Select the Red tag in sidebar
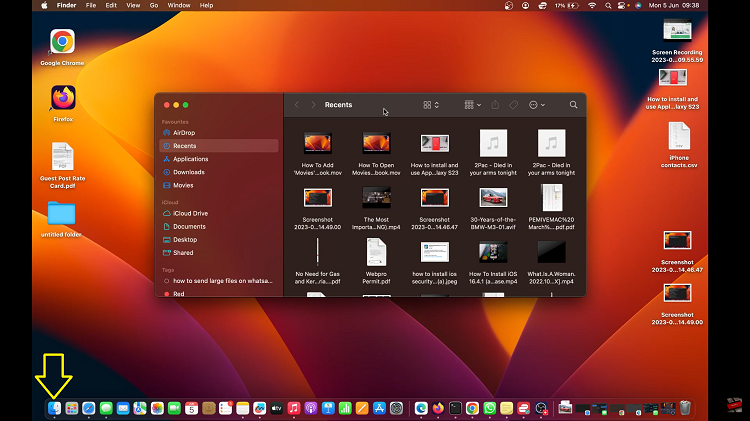Viewport: 750px width, 421px height. pyautogui.click(x=219, y=293)
